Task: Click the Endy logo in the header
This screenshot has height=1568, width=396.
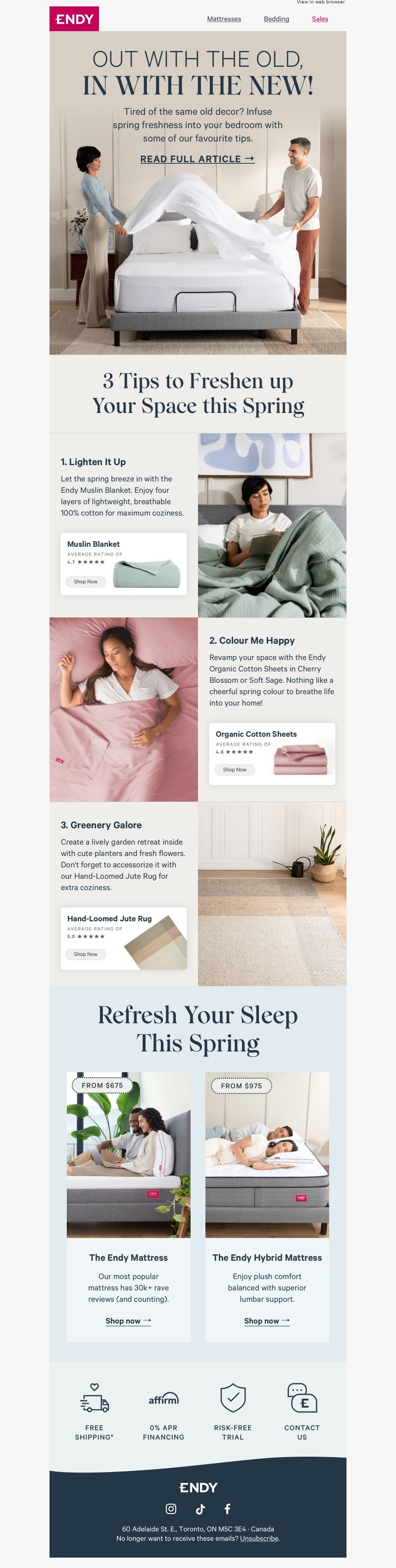Action: click(x=74, y=19)
